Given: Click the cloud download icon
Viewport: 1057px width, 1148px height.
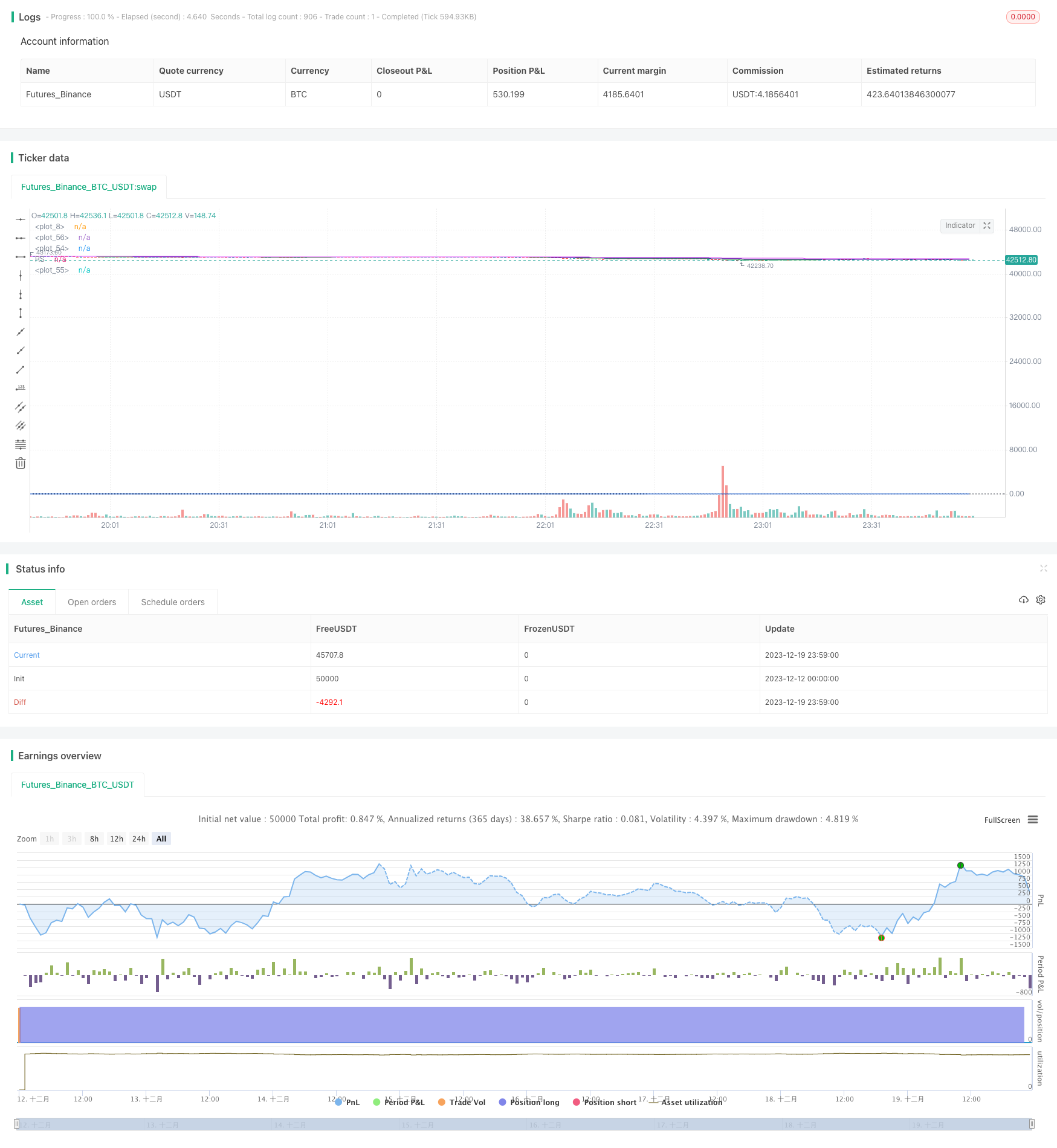Looking at the screenshot, I should pos(1023,600).
